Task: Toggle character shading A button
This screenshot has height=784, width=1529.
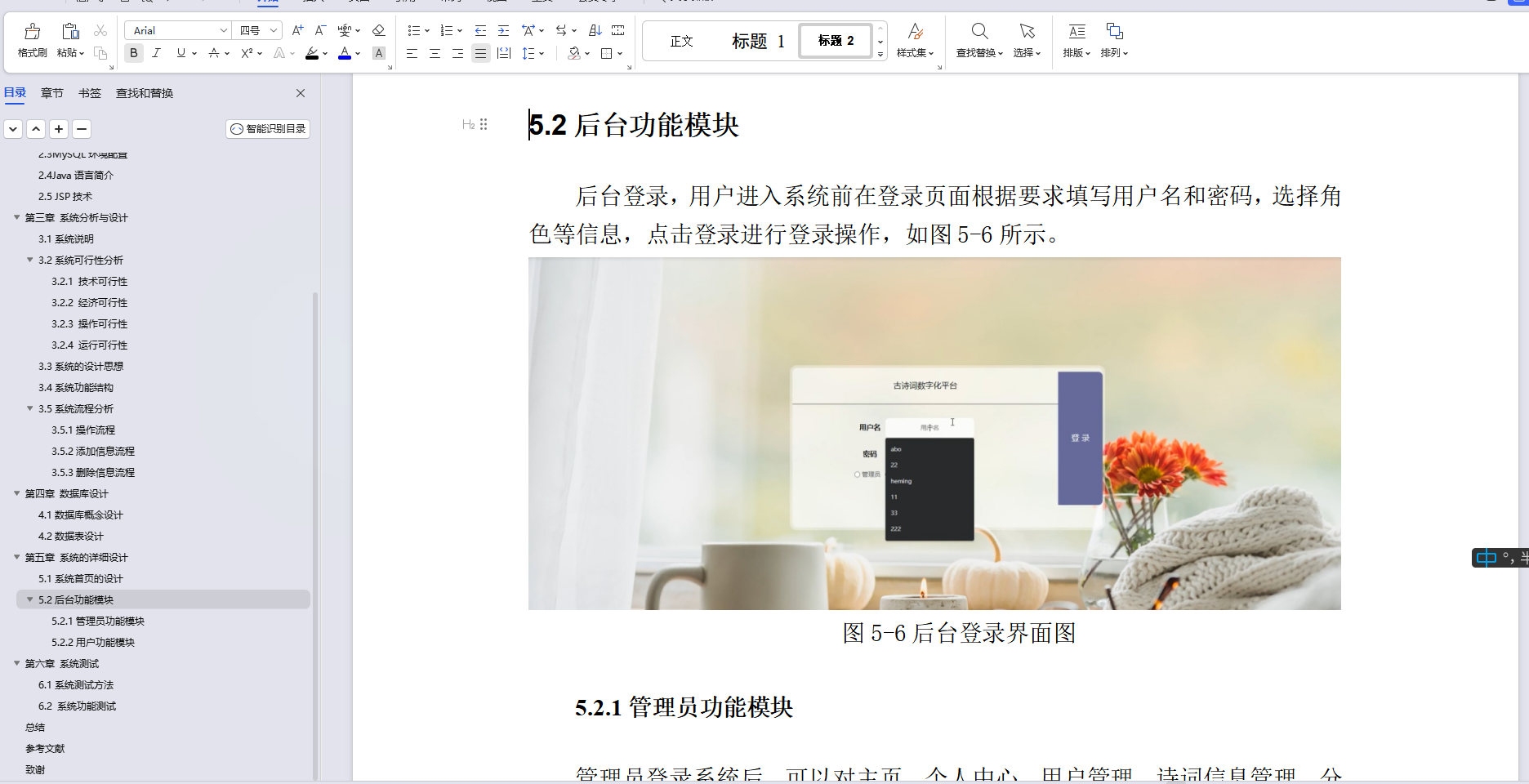Action: click(379, 53)
